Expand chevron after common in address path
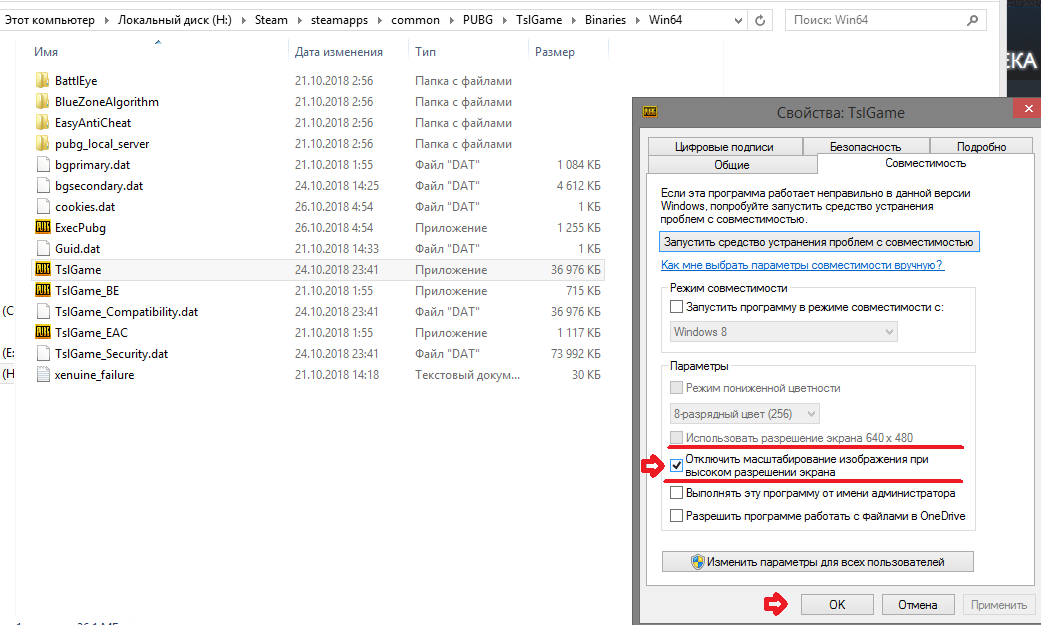The image size is (1041, 625). (x=451, y=20)
